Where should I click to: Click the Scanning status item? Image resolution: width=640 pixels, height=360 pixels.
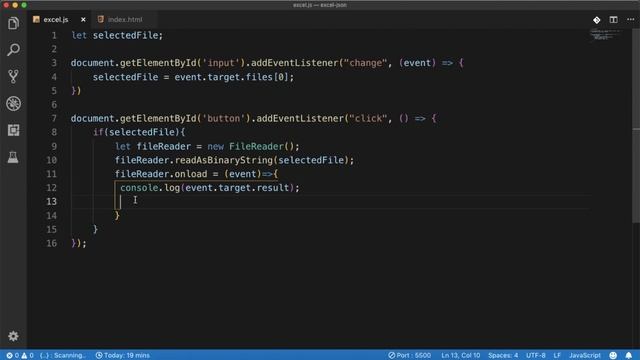pyautogui.click(x=63, y=356)
